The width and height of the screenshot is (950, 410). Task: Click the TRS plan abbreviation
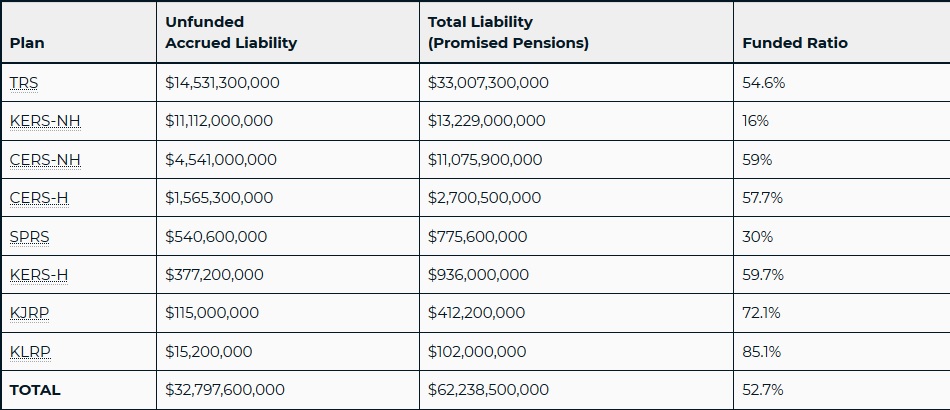coord(24,83)
